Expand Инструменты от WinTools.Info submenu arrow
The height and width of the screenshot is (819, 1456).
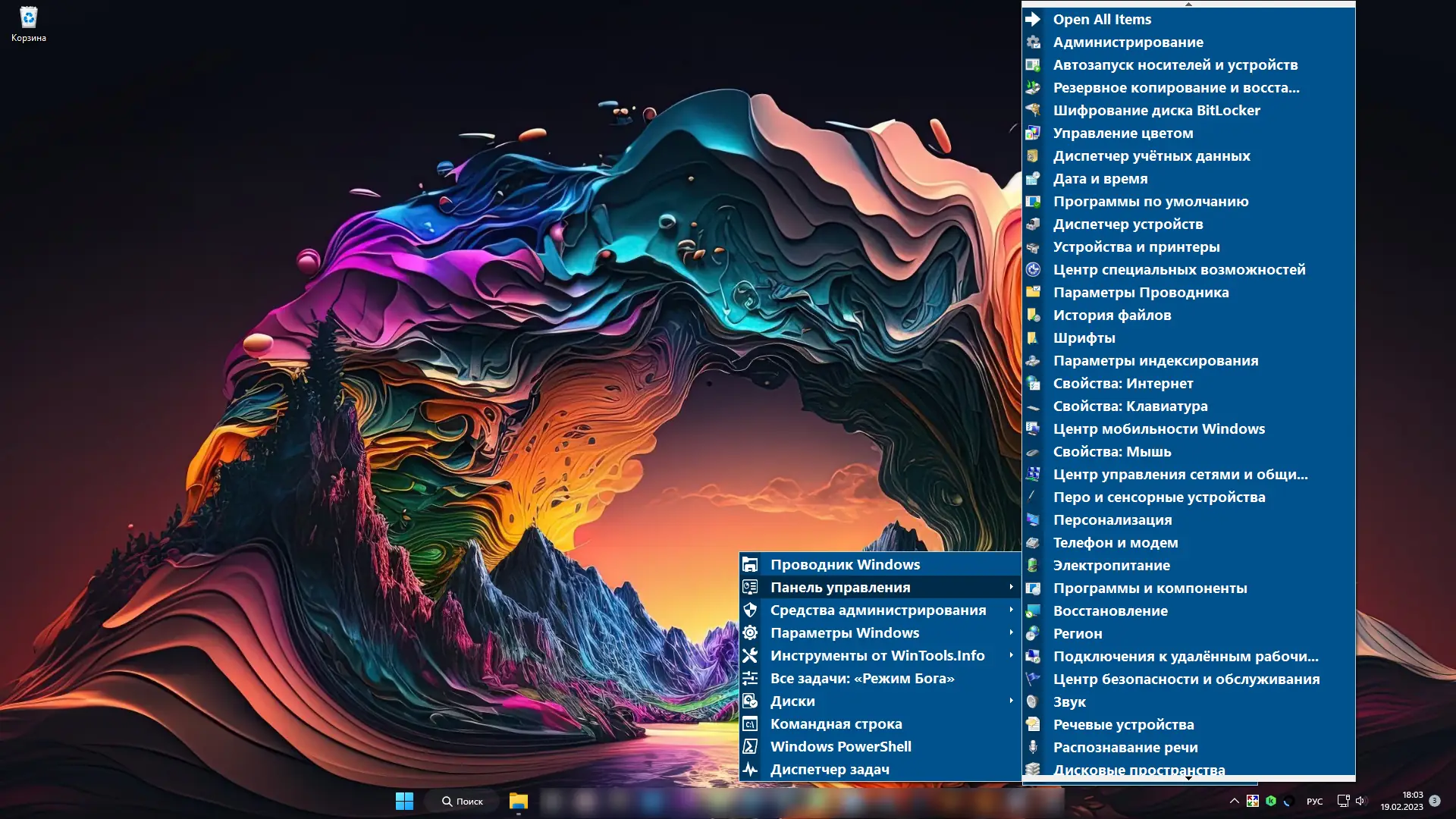1011,655
